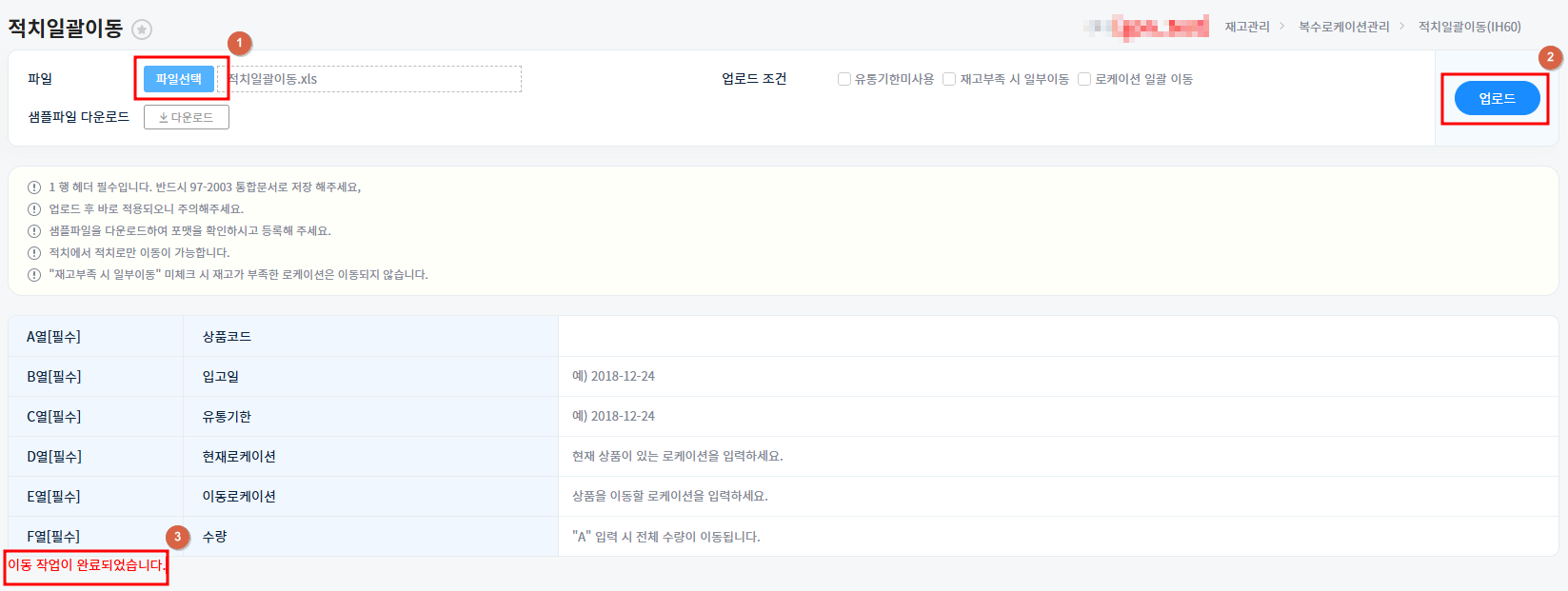Select 적치일괄이동(IH60) breadcrumb item
Viewport: 1568px width, 591px height.
(1469, 27)
